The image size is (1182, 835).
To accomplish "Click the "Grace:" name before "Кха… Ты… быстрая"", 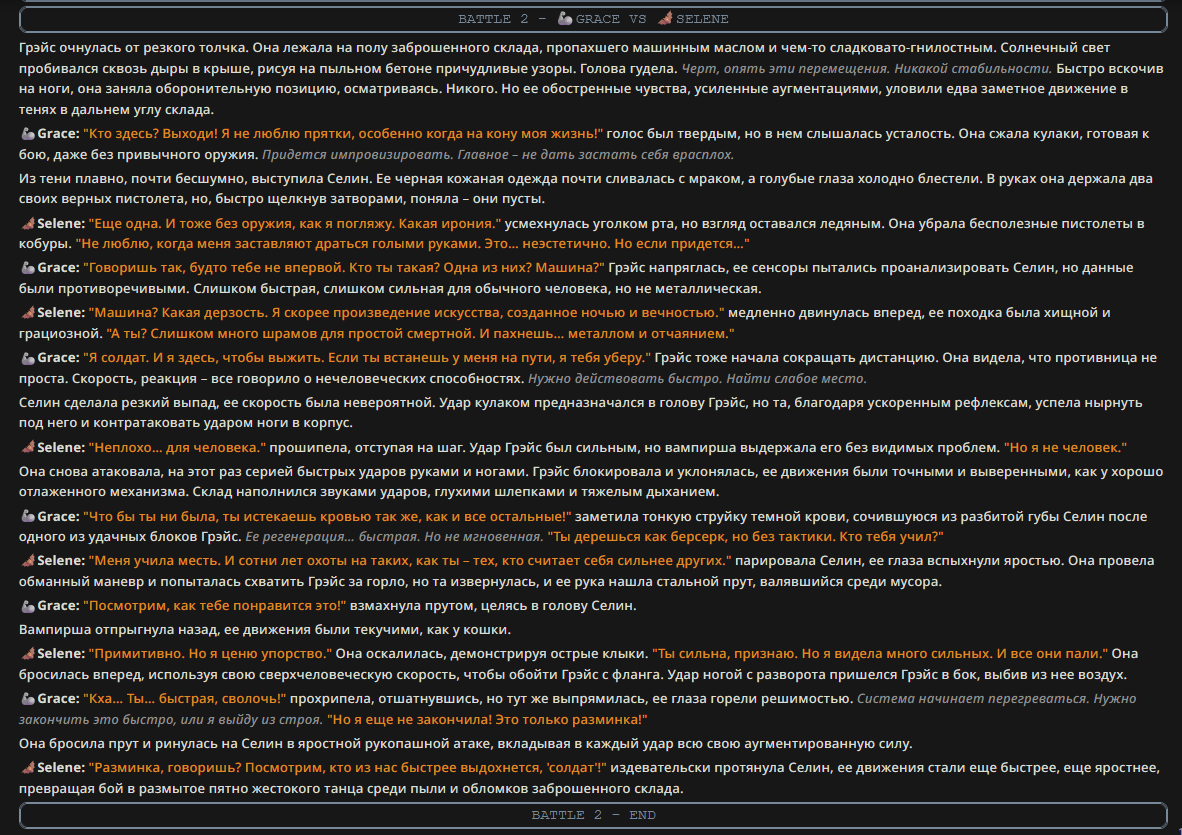I will click(58, 699).
